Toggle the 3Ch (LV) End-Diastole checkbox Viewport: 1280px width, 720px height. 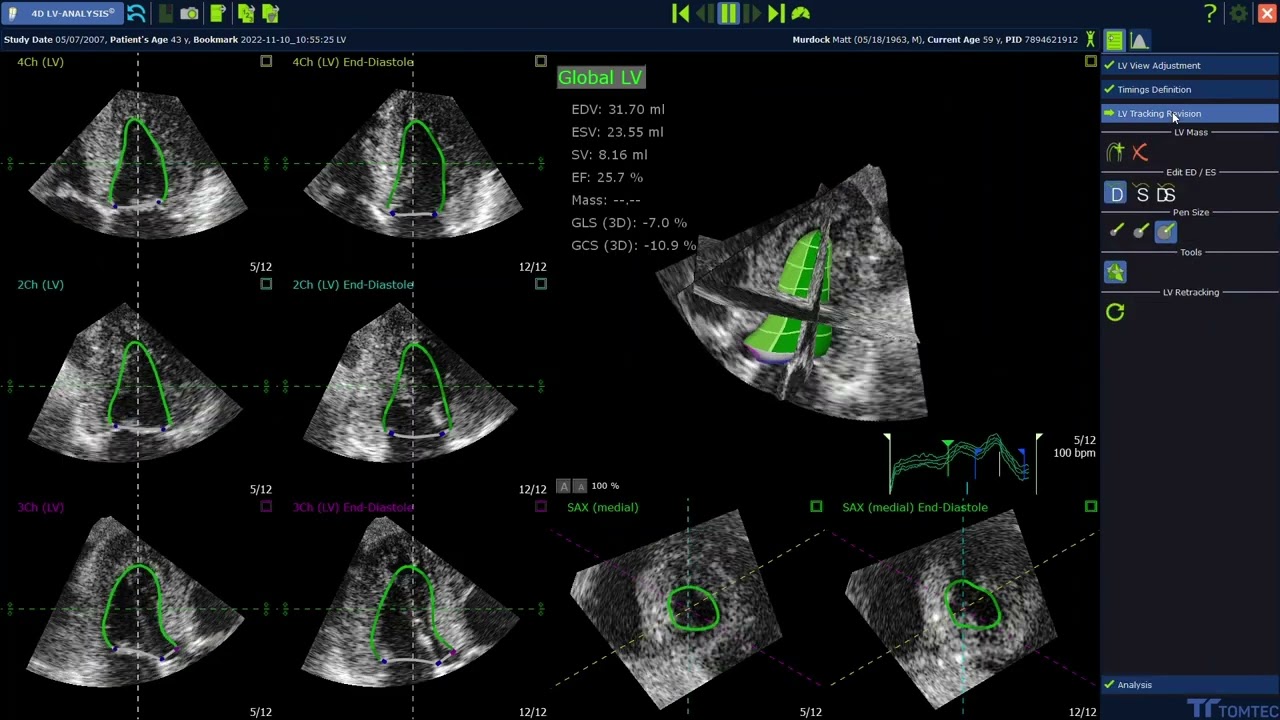(541, 507)
